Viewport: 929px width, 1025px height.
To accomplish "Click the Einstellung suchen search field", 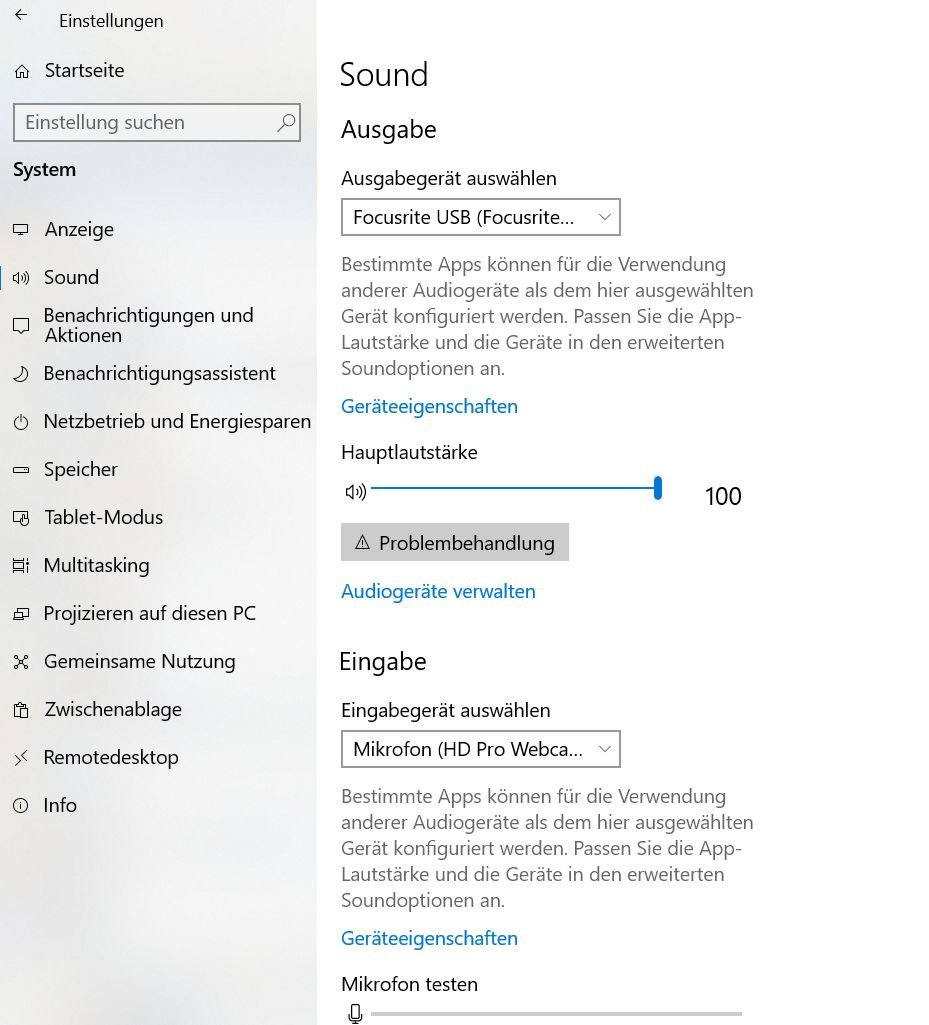I will pyautogui.click(x=145, y=123).
